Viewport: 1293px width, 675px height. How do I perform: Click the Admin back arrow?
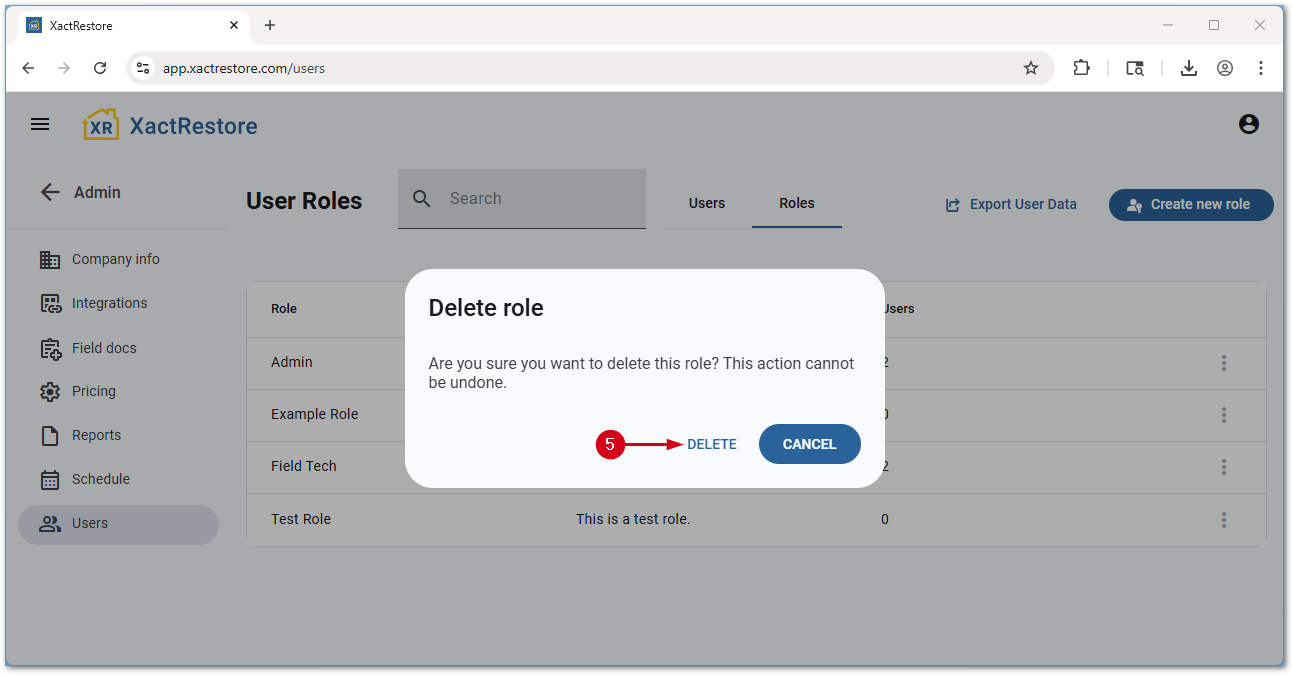[x=50, y=192]
